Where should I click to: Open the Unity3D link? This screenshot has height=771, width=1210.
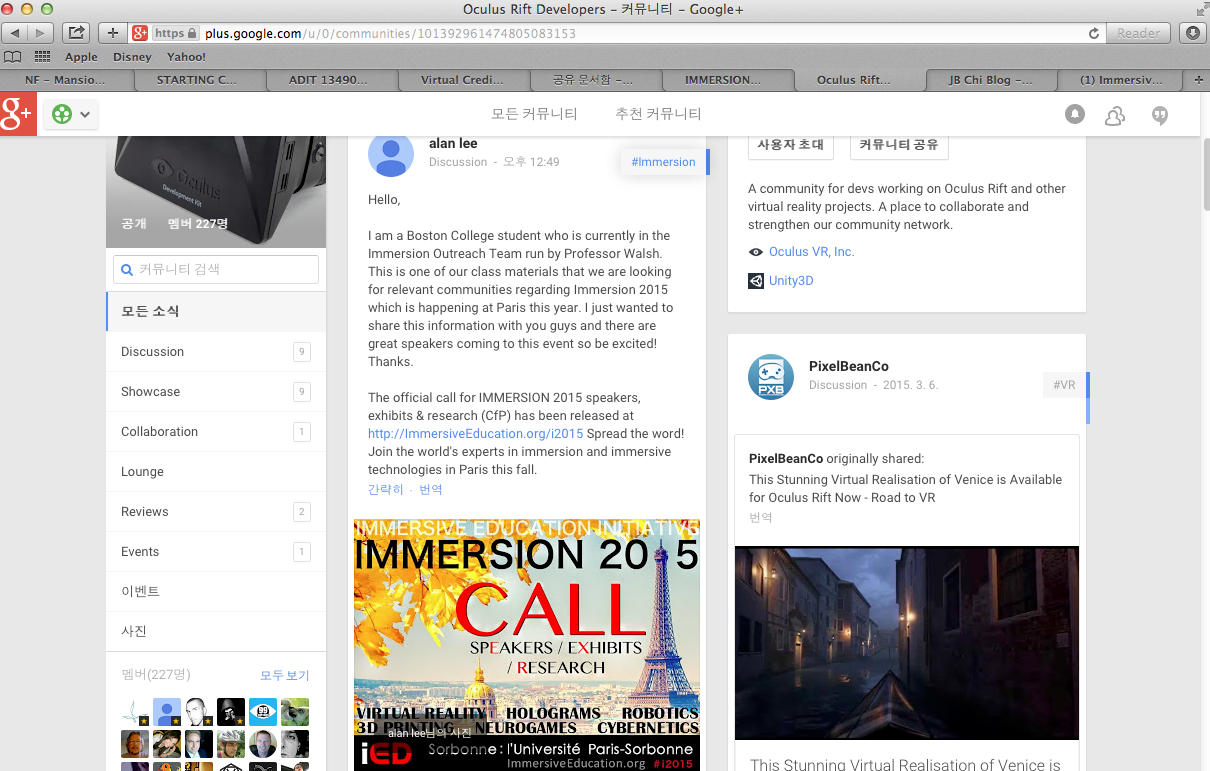pyautogui.click(x=791, y=281)
